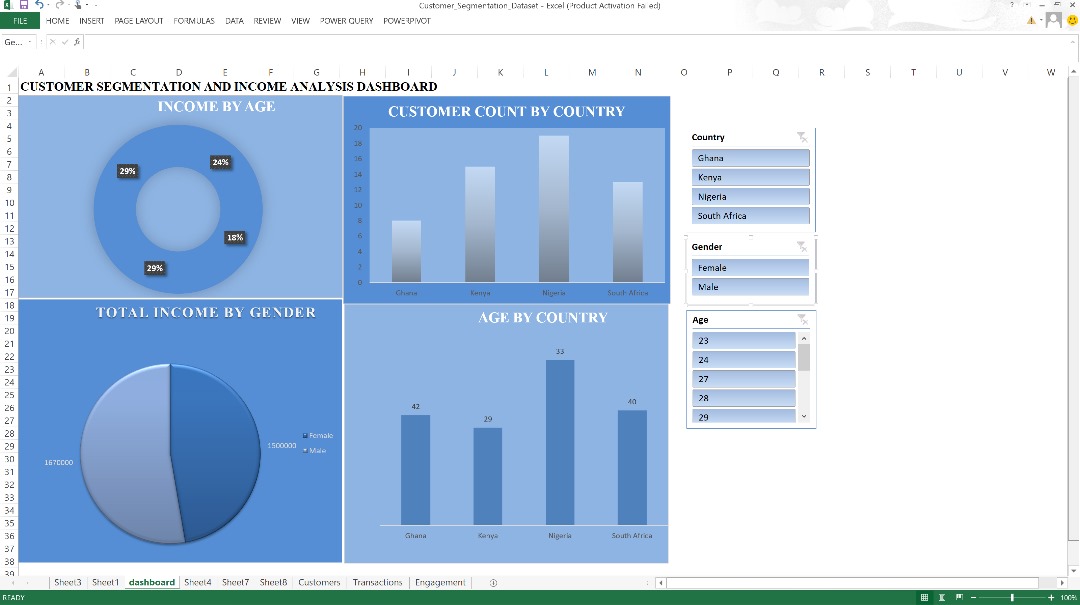This screenshot has width=1080, height=605.
Task: Switch to the Transactions sheet
Action: coord(377,582)
